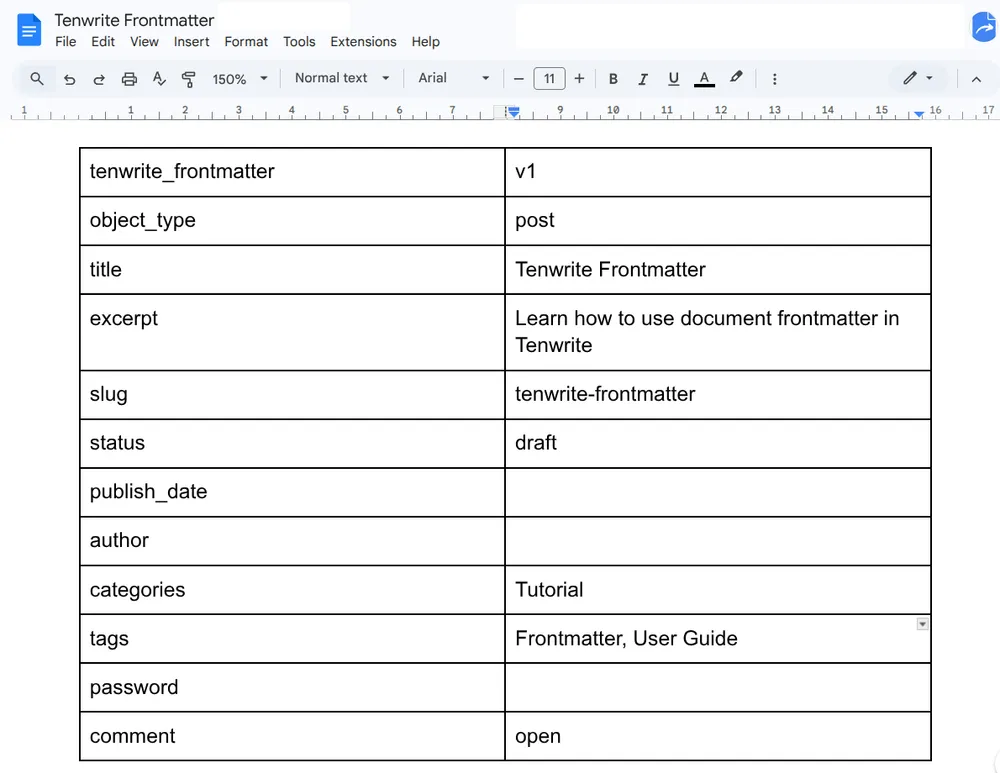Toggle bold formatting
The height and width of the screenshot is (773, 1000).
click(613, 79)
